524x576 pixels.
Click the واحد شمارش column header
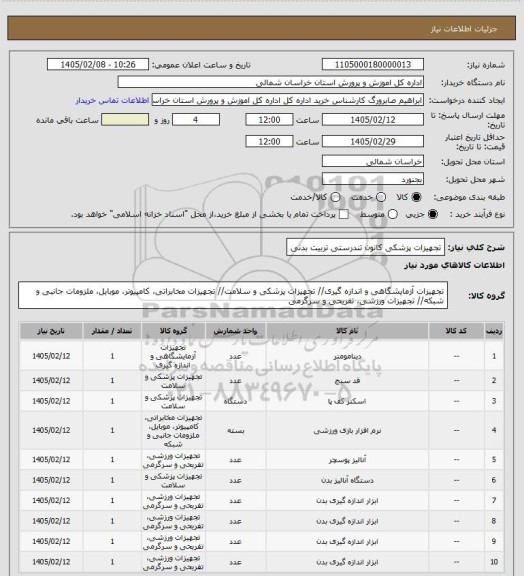pyautogui.click(x=236, y=331)
